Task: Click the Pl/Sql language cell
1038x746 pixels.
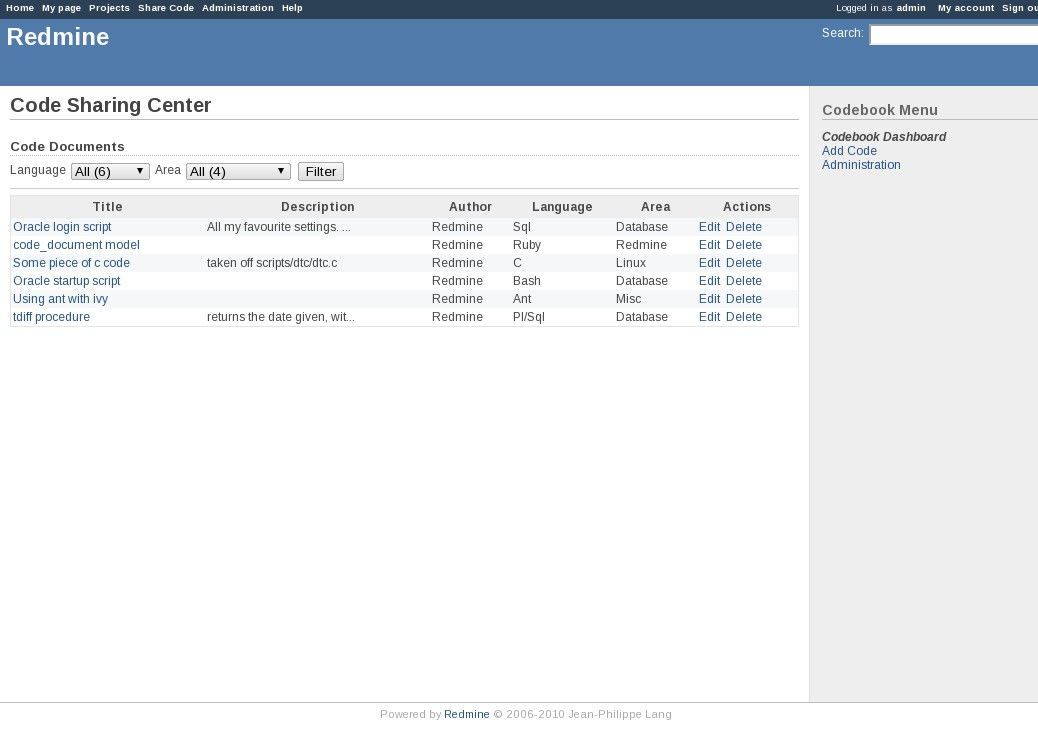Action: coord(529,317)
